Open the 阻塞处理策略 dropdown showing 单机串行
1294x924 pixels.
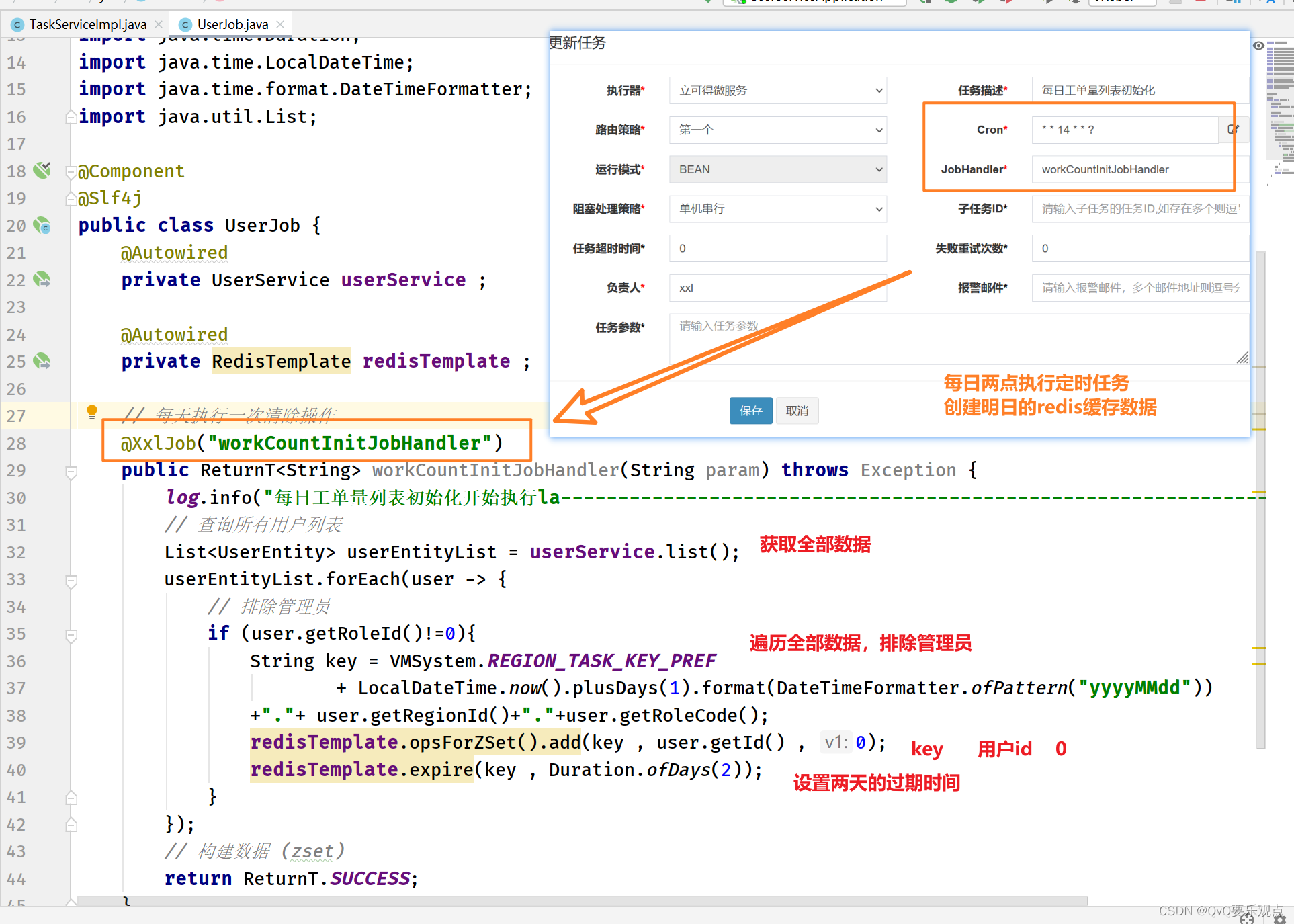[x=778, y=209]
